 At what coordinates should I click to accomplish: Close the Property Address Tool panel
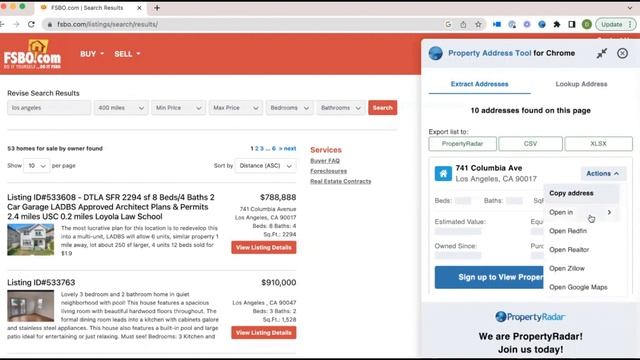point(622,53)
